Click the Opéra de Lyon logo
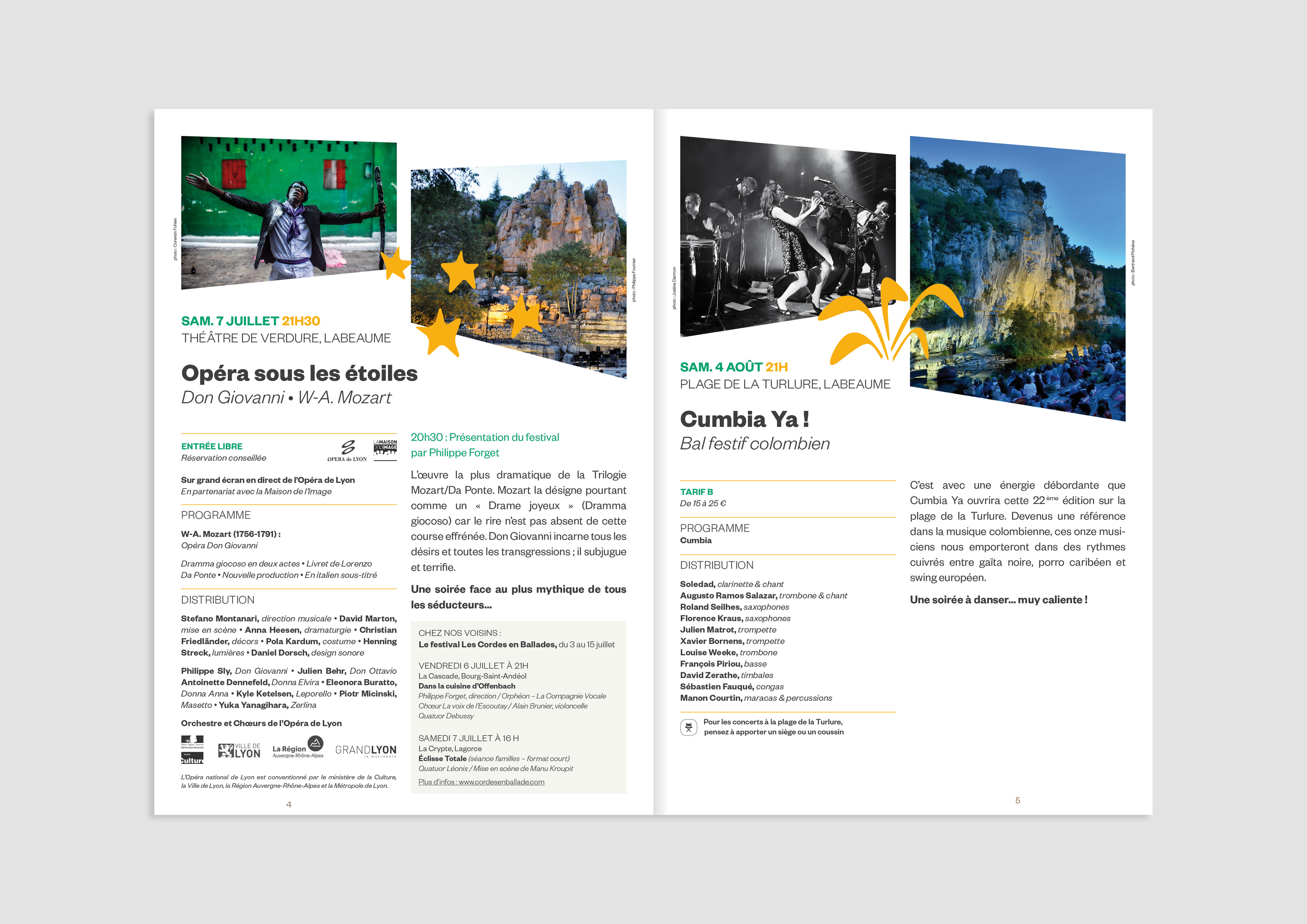1307x924 pixels. coord(347,450)
